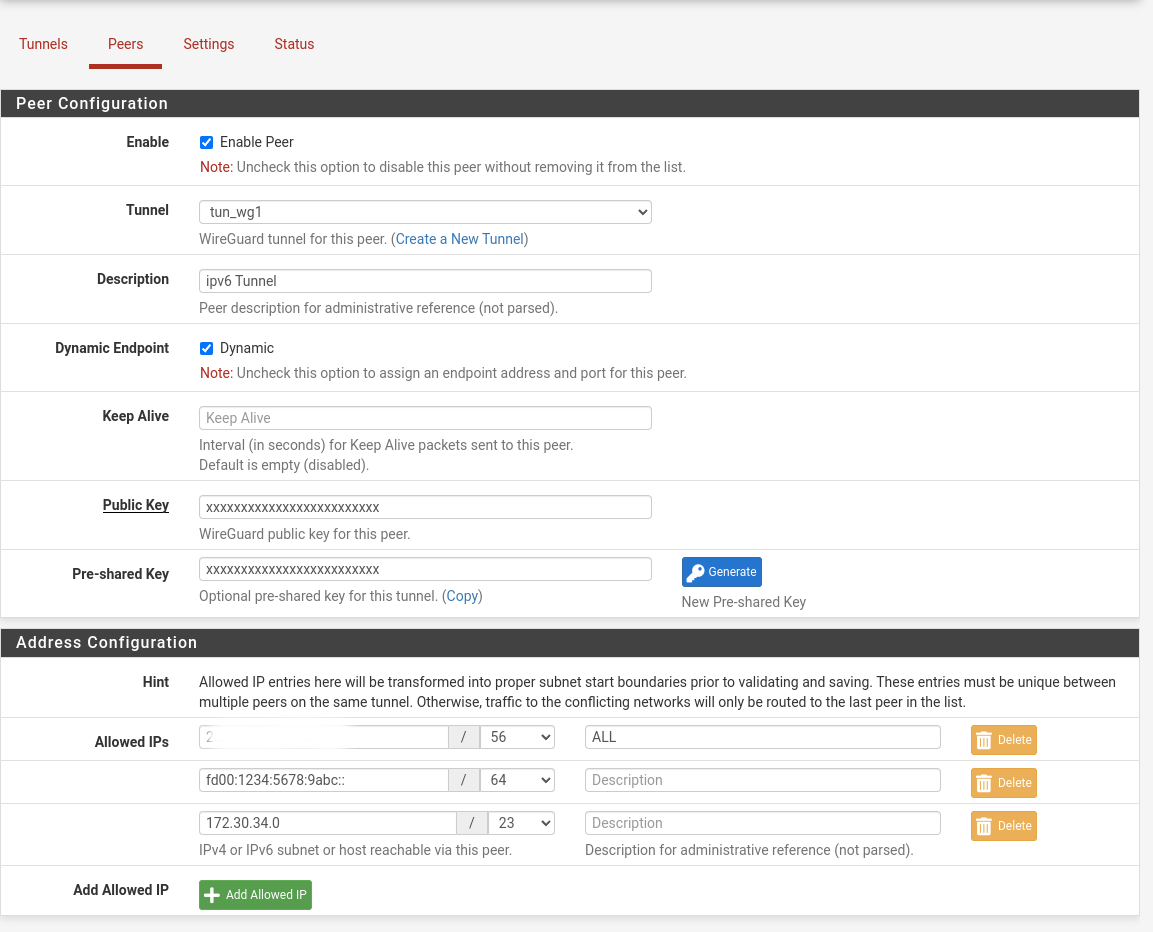Open the Status tab
The height and width of the screenshot is (932, 1153).
coord(294,44)
